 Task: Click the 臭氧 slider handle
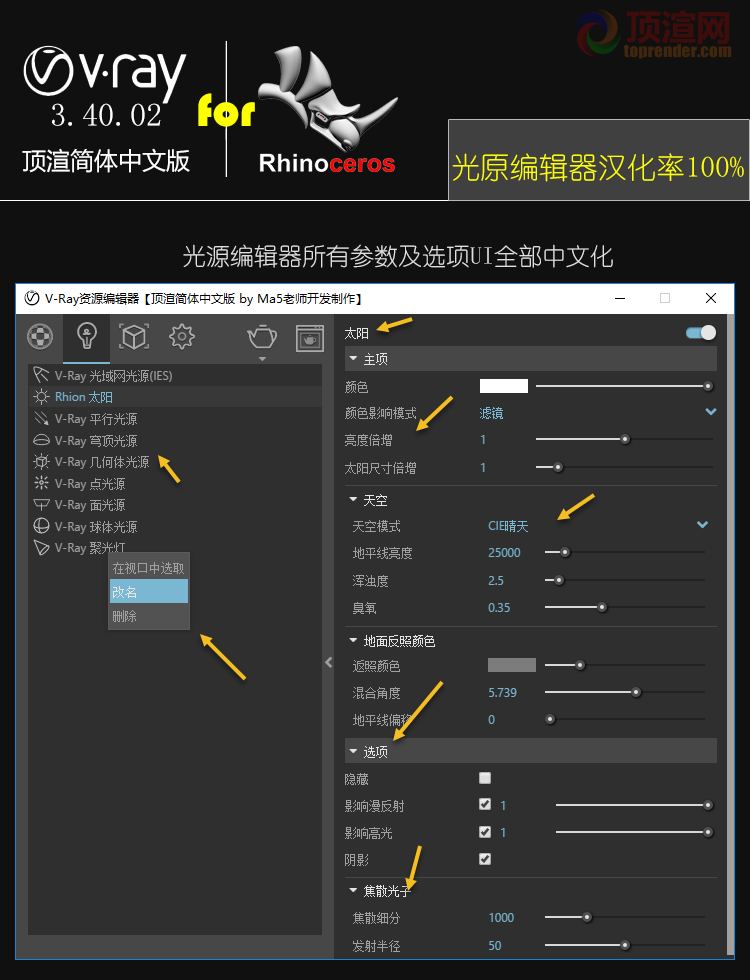602,607
